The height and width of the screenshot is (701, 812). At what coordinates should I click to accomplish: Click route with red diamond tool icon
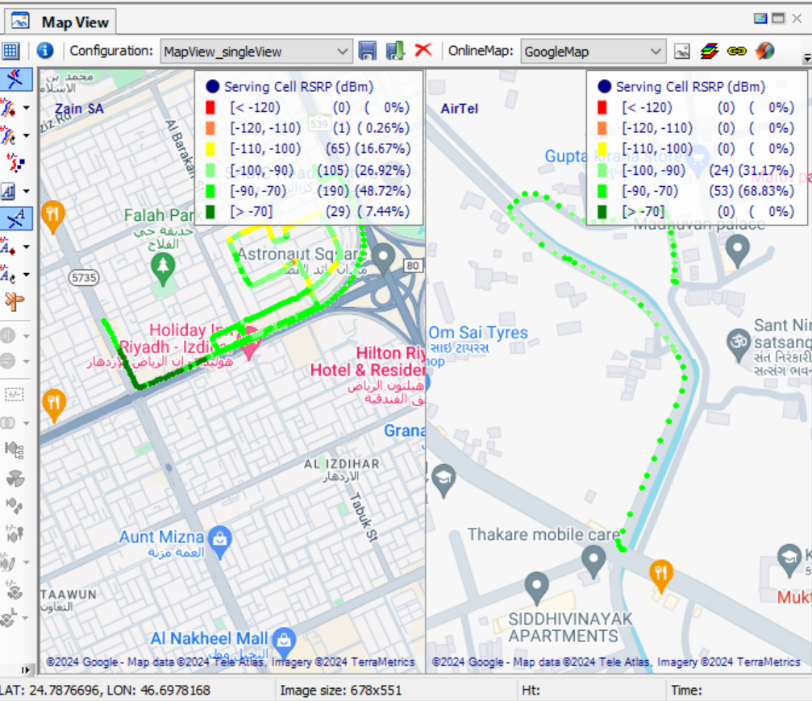coord(9,108)
